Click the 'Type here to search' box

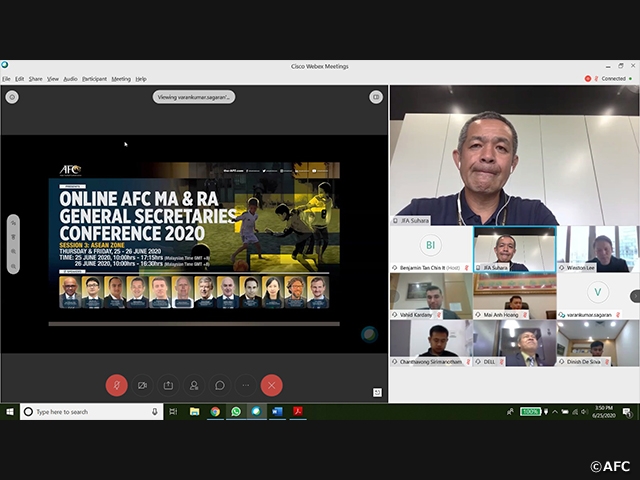(90, 411)
